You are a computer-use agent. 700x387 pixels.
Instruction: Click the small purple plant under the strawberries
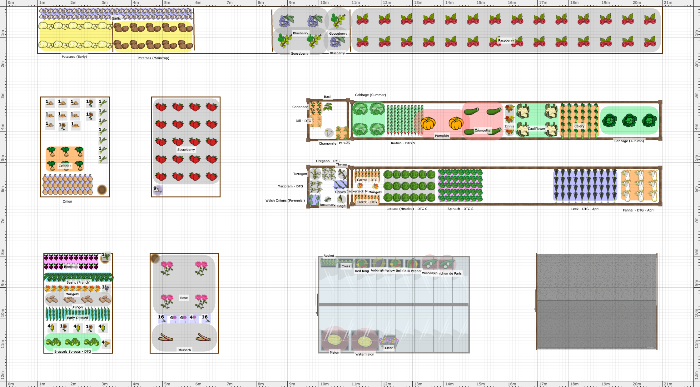pos(158,190)
